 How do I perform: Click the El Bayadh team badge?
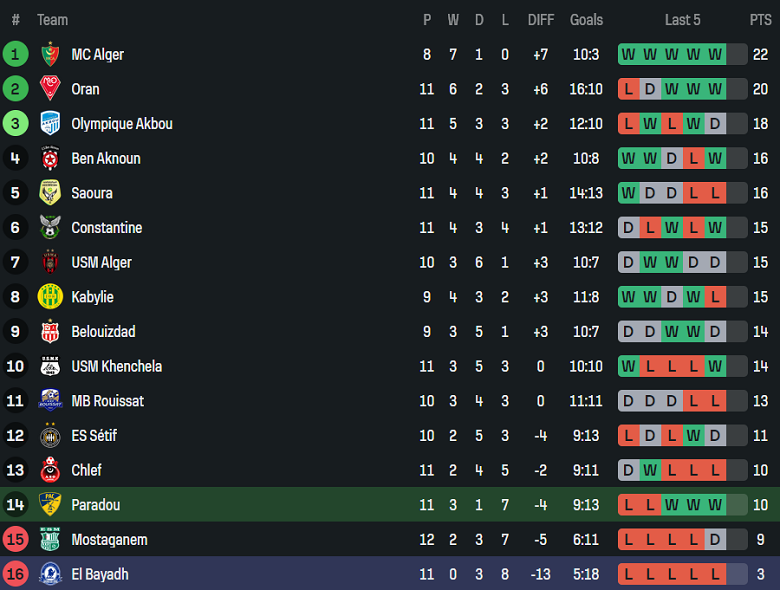coord(50,574)
